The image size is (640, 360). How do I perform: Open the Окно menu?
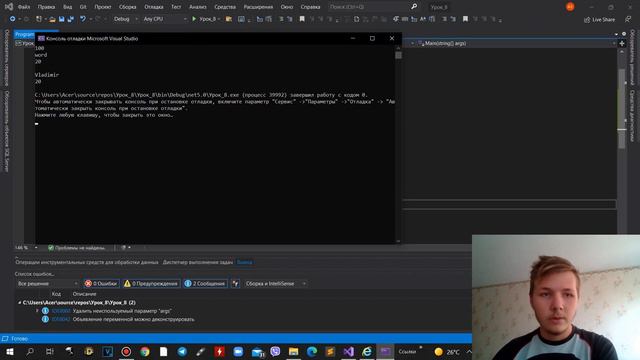point(287,7)
